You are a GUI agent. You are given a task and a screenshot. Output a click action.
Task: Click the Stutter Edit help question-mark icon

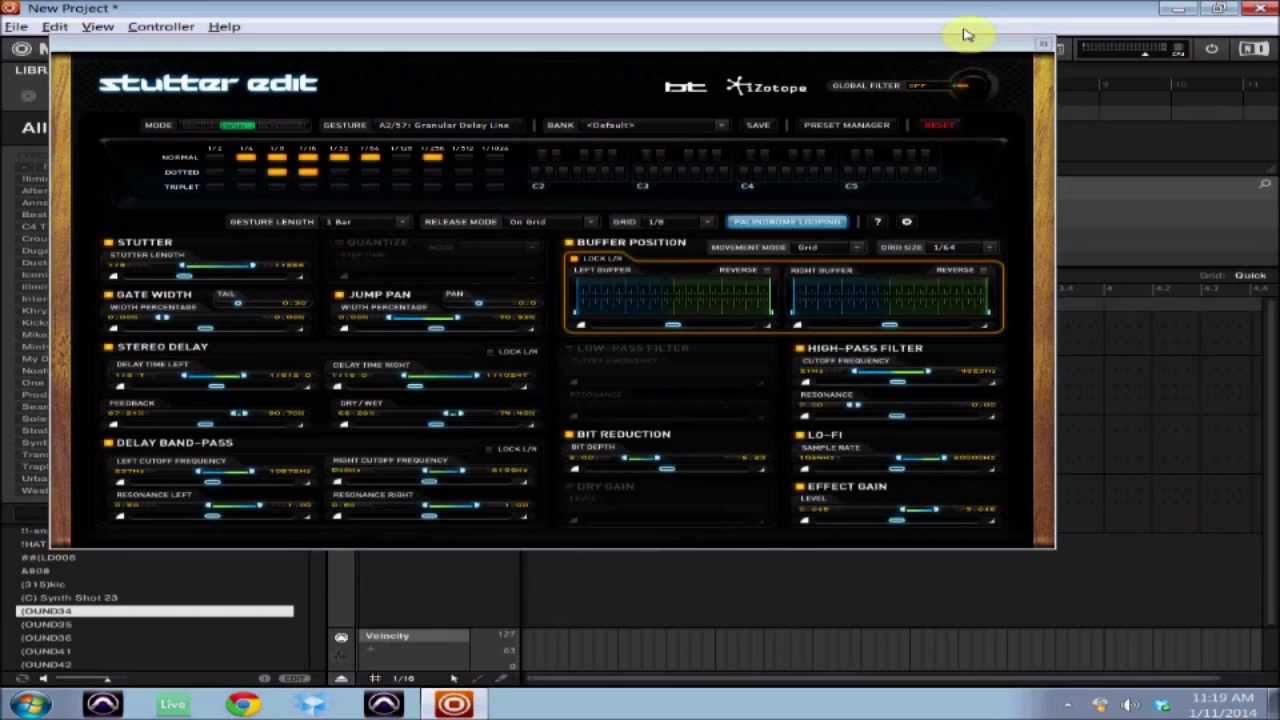[x=878, y=222]
